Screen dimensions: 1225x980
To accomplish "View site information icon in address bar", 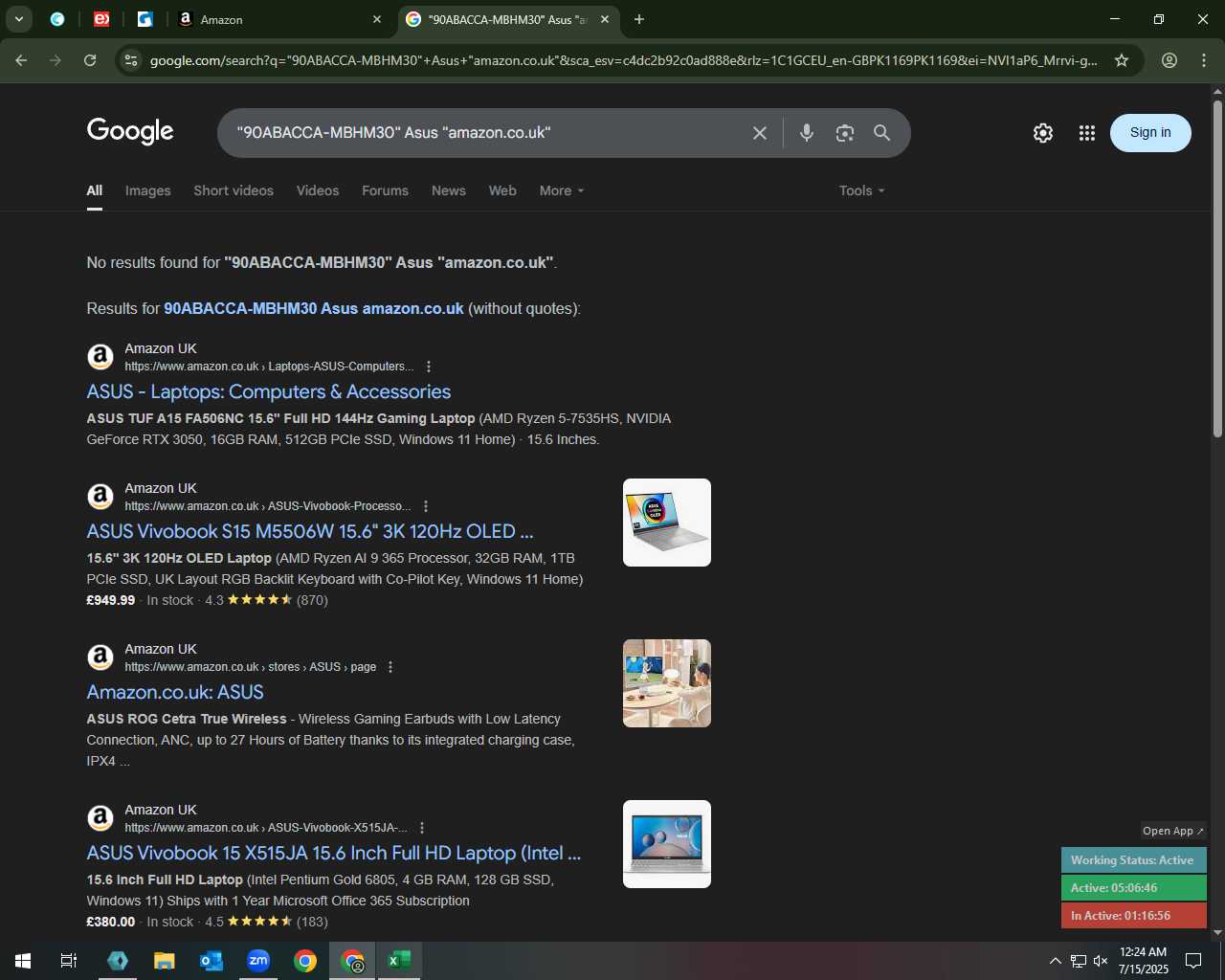I will click(132, 60).
